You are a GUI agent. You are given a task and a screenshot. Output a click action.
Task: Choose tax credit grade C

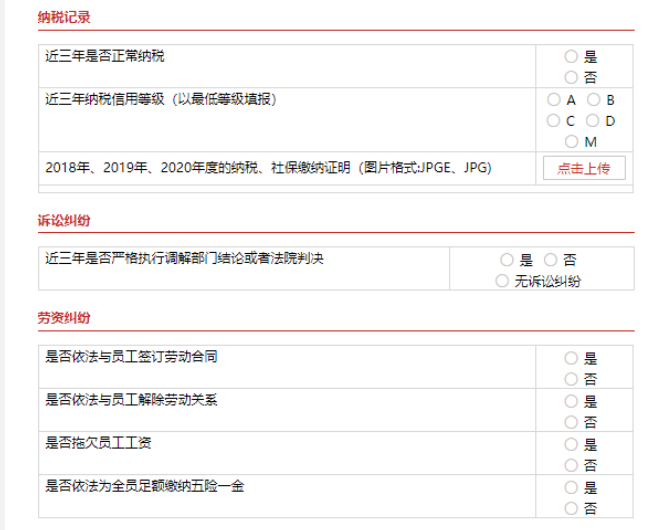pos(553,121)
